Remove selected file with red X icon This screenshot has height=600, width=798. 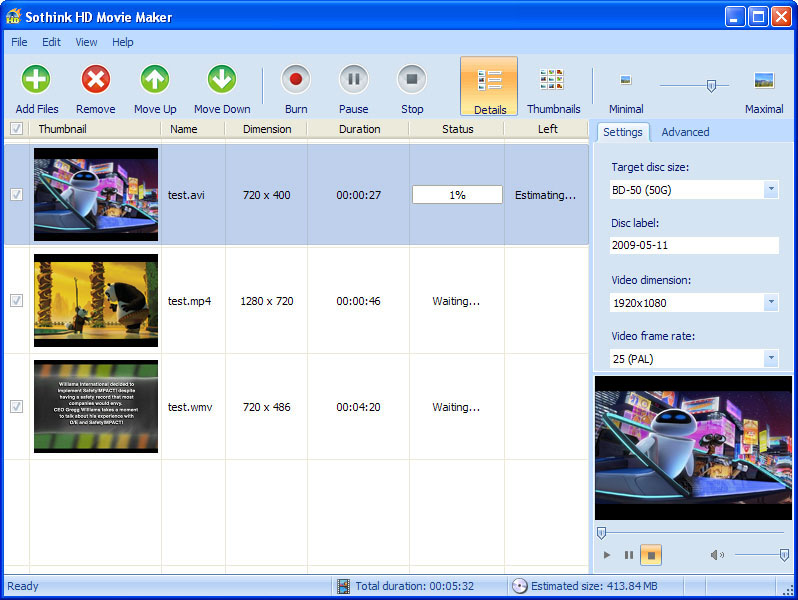tap(96, 79)
